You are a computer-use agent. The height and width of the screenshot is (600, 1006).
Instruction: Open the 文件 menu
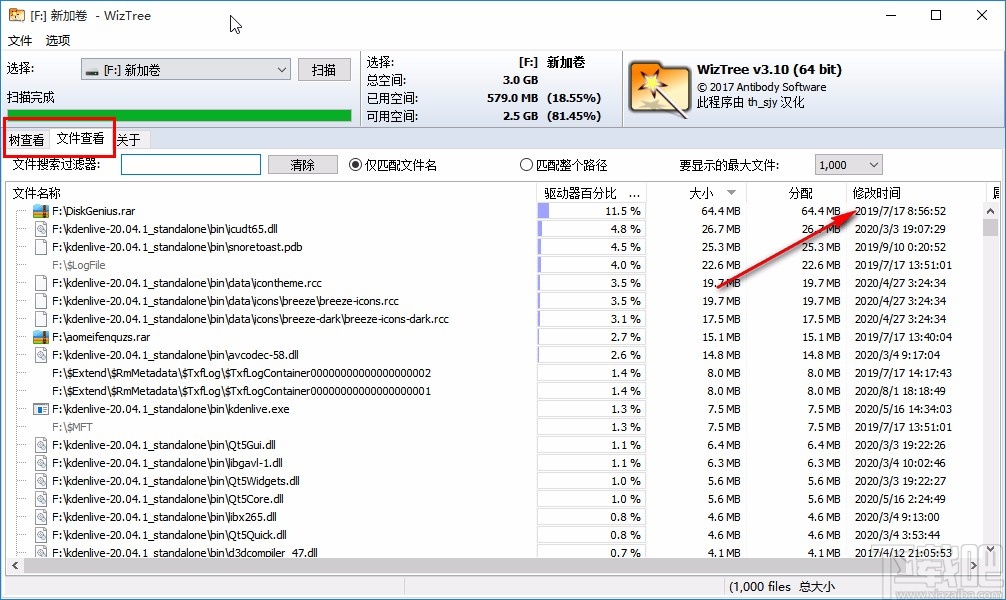pos(20,40)
